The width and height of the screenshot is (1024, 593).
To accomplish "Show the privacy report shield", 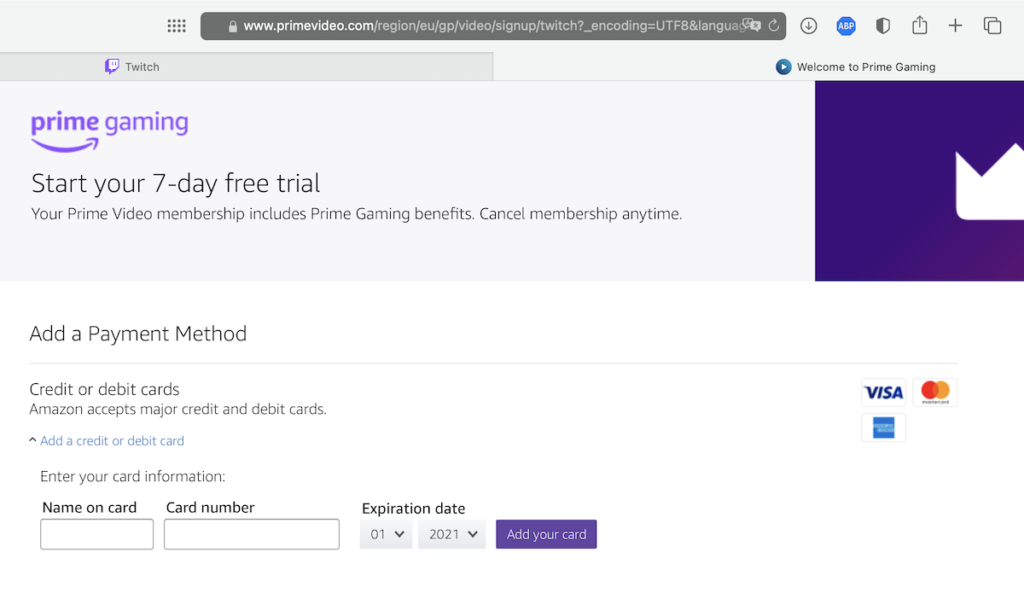I will pyautogui.click(x=883, y=26).
